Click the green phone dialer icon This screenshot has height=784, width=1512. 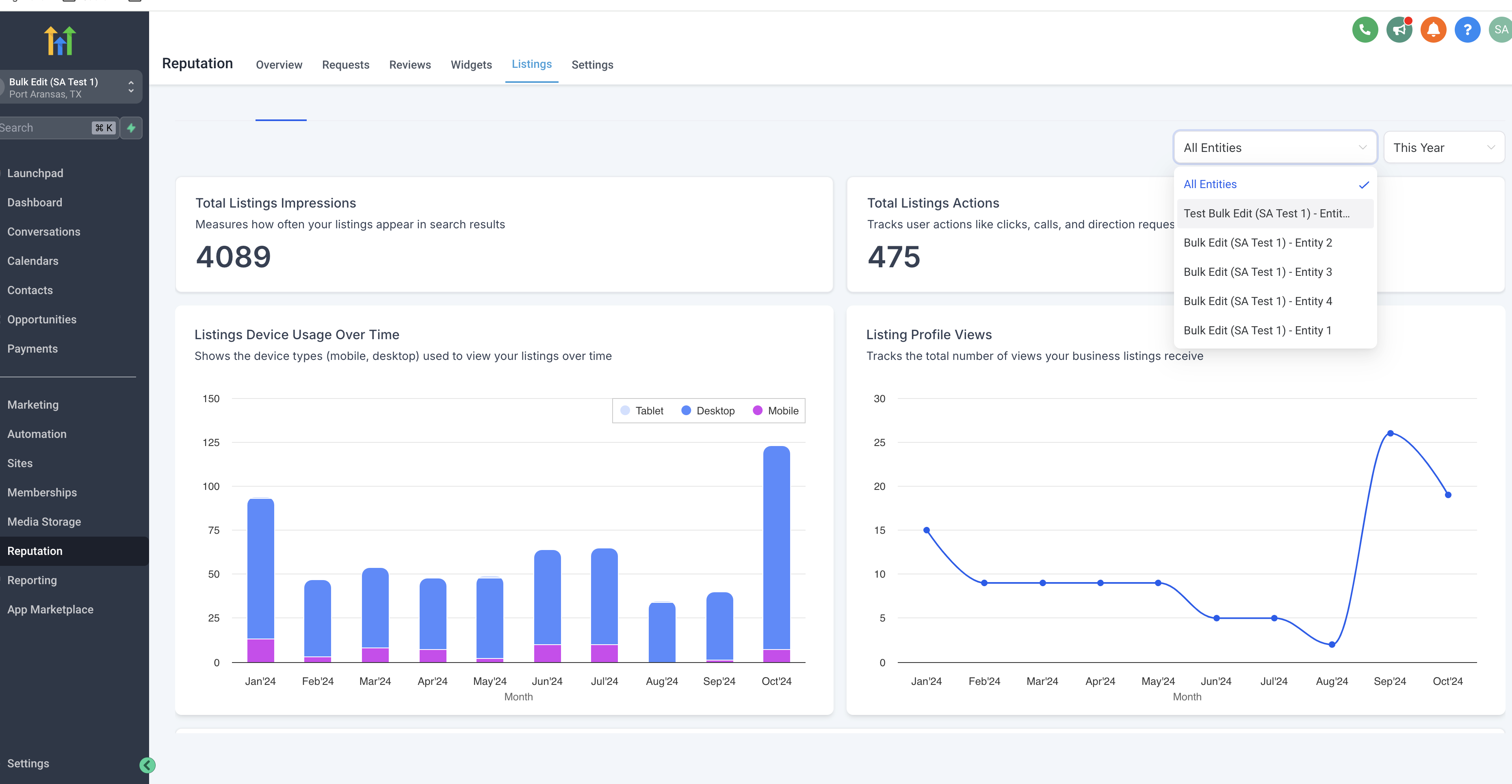click(x=1365, y=30)
